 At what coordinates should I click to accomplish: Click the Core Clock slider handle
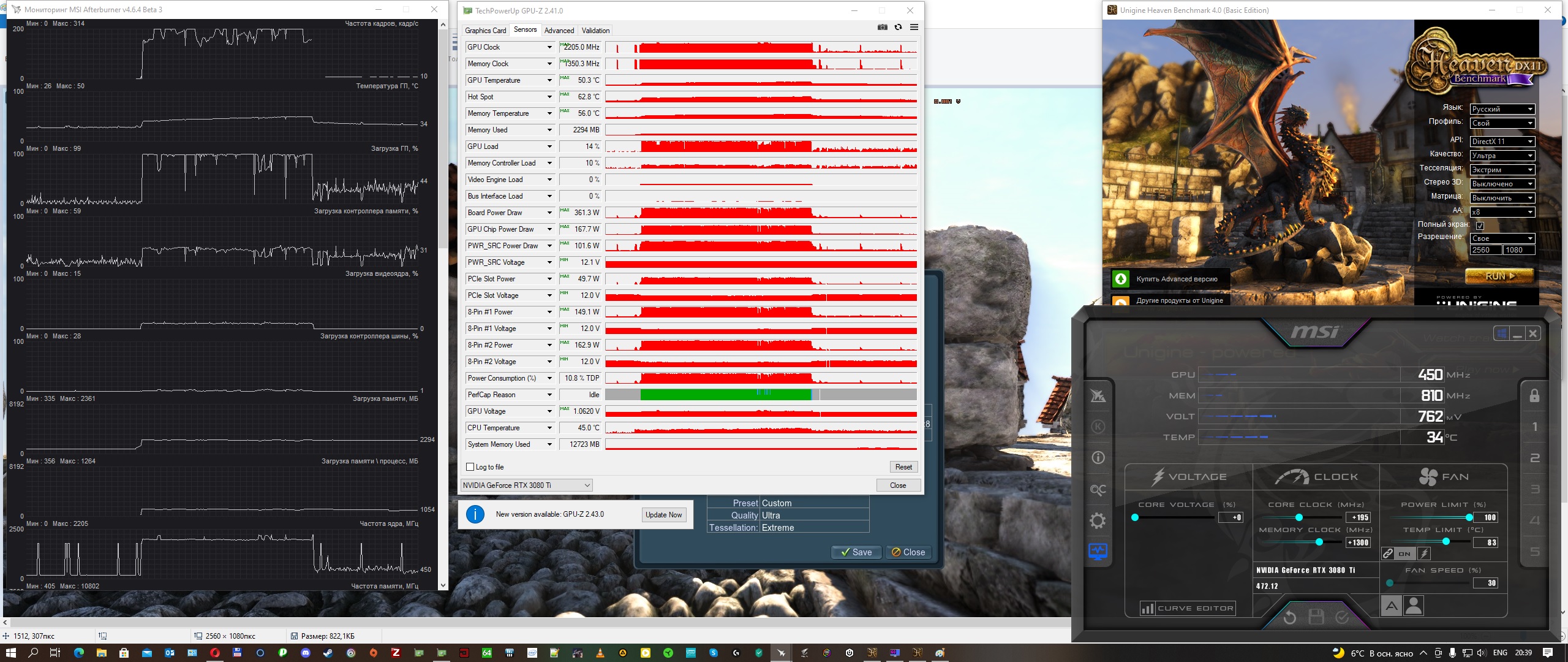(1298, 517)
